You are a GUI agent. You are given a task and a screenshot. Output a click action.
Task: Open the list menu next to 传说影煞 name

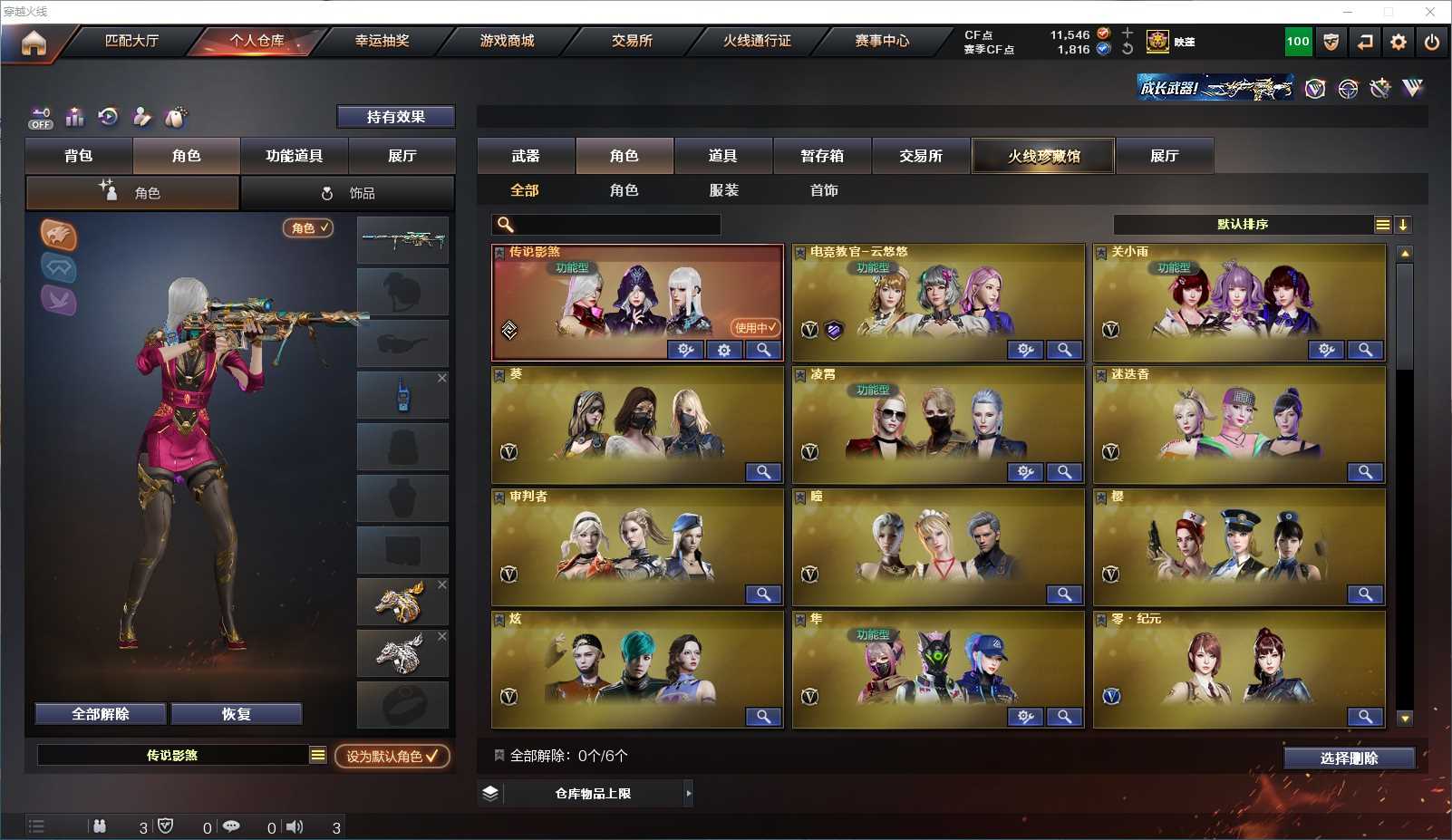(x=318, y=755)
